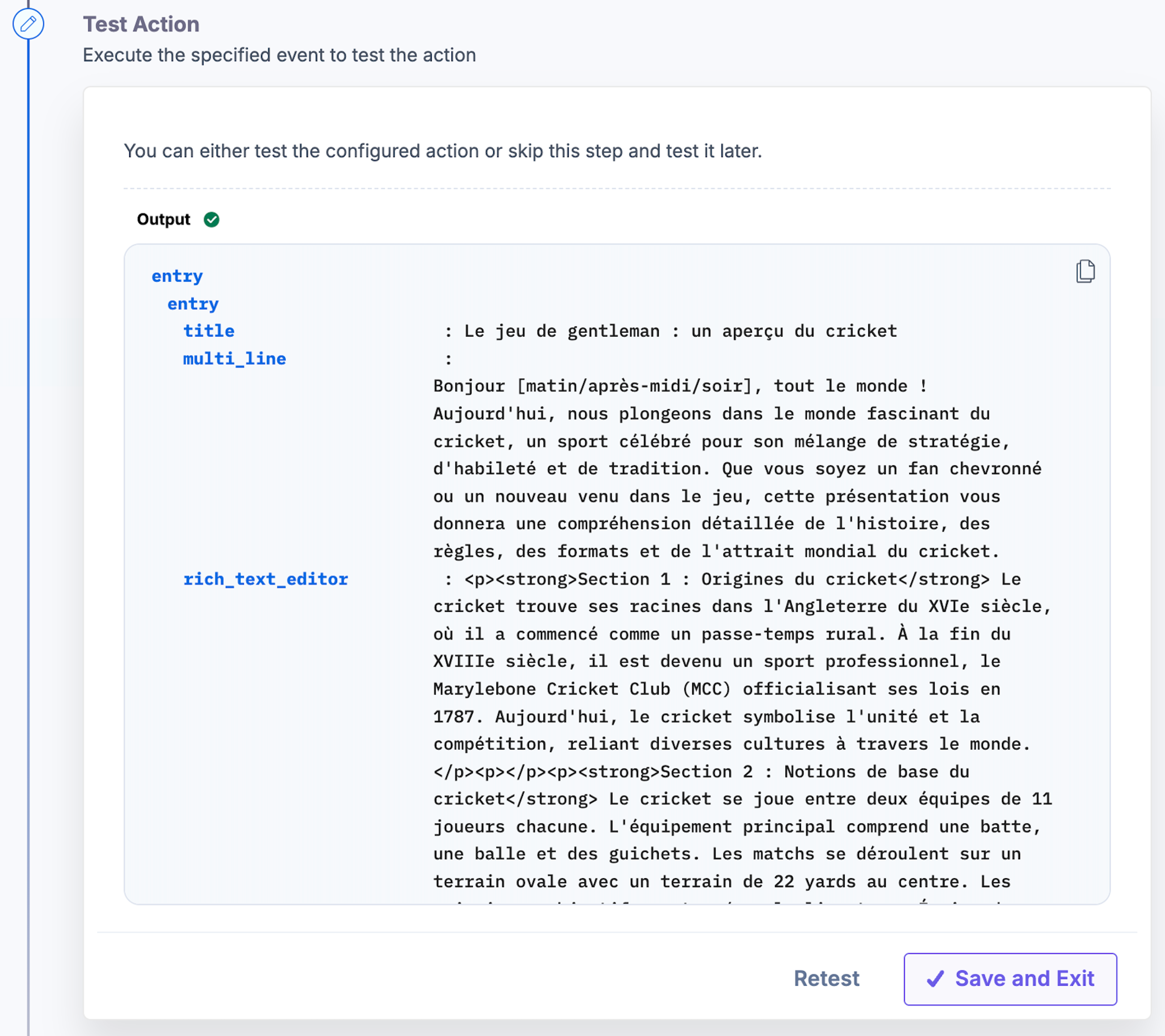1165x1036 pixels.
Task: Click the Retest button
Action: click(826, 978)
